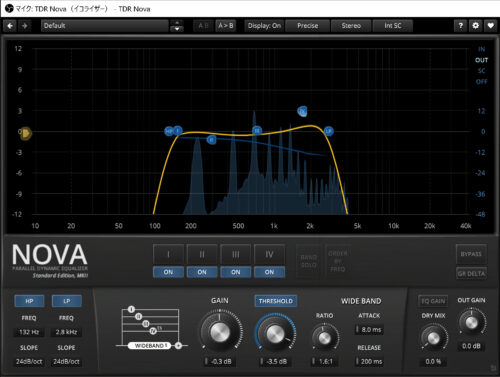Copy settings with A > B button
The image size is (500, 377).
226,26
